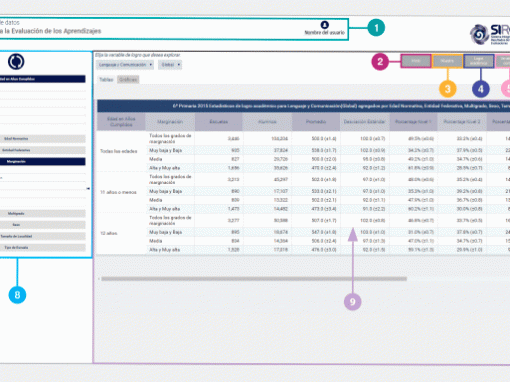The width and height of the screenshot is (510, 382).
Task: Click the horizontal scrollbar below the table
Action: point(254,279)
